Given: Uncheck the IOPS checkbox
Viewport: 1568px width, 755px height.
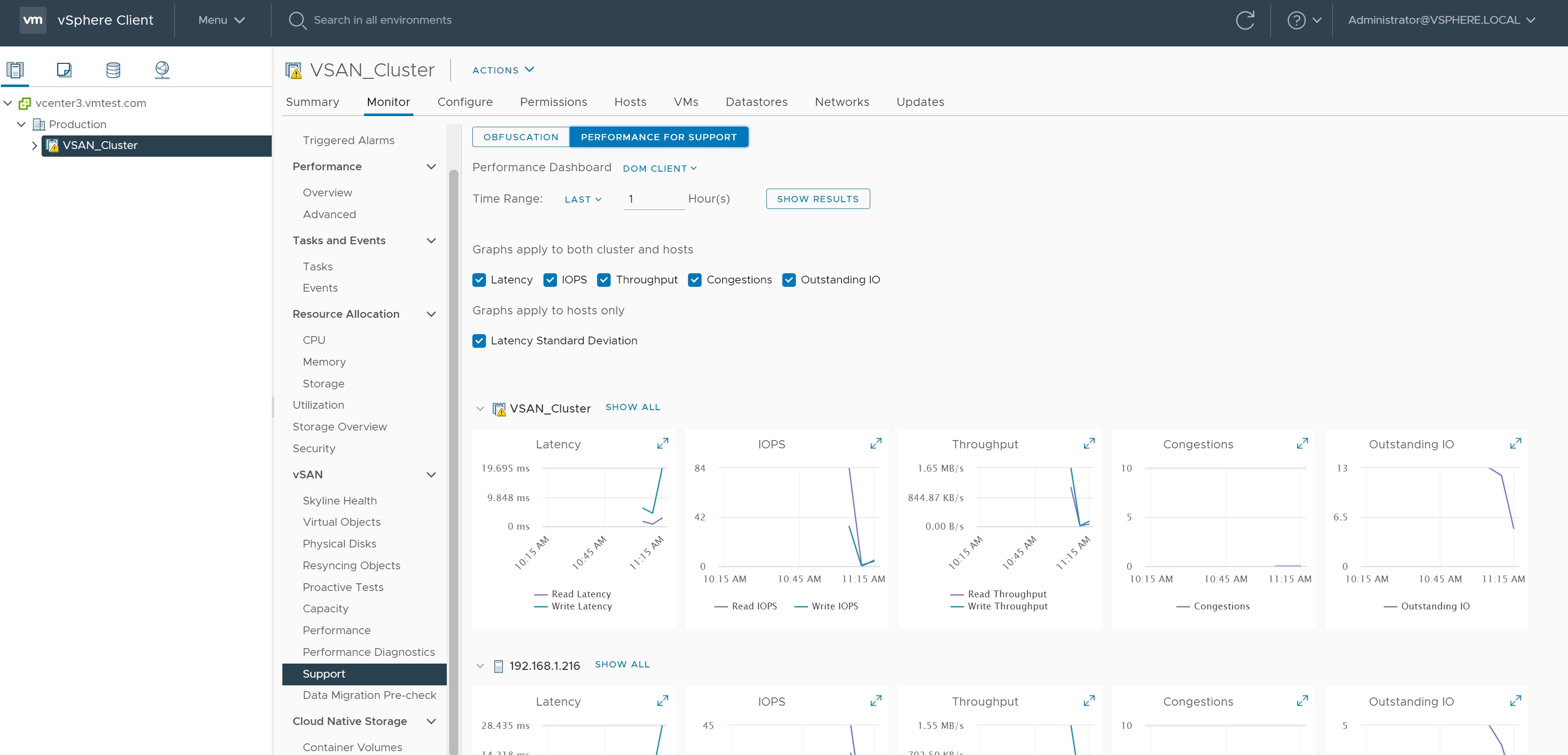Looking at the screenshot, I should [550, 280].
